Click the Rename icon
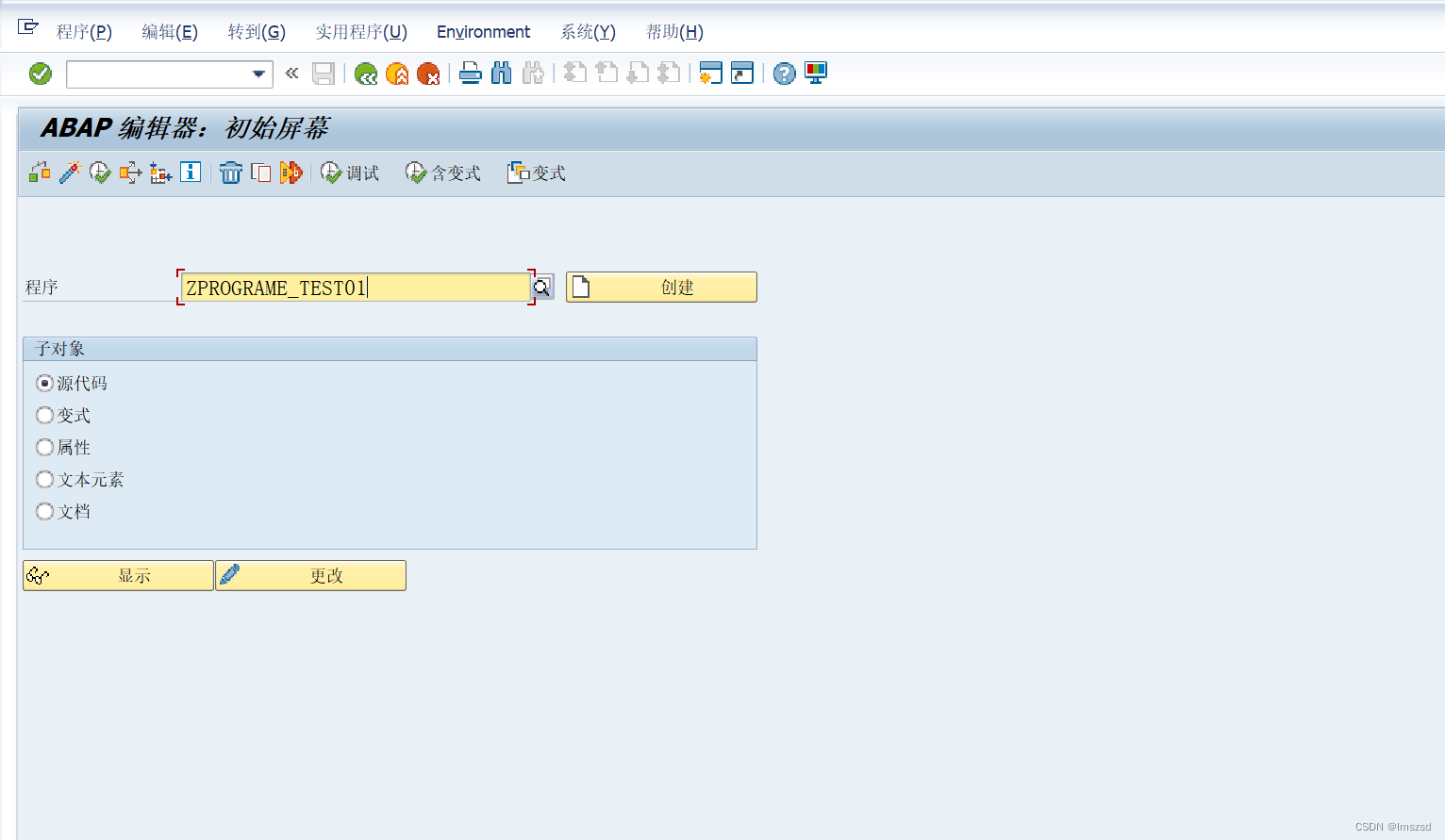The image size is (1445, 840). [291, 173]
